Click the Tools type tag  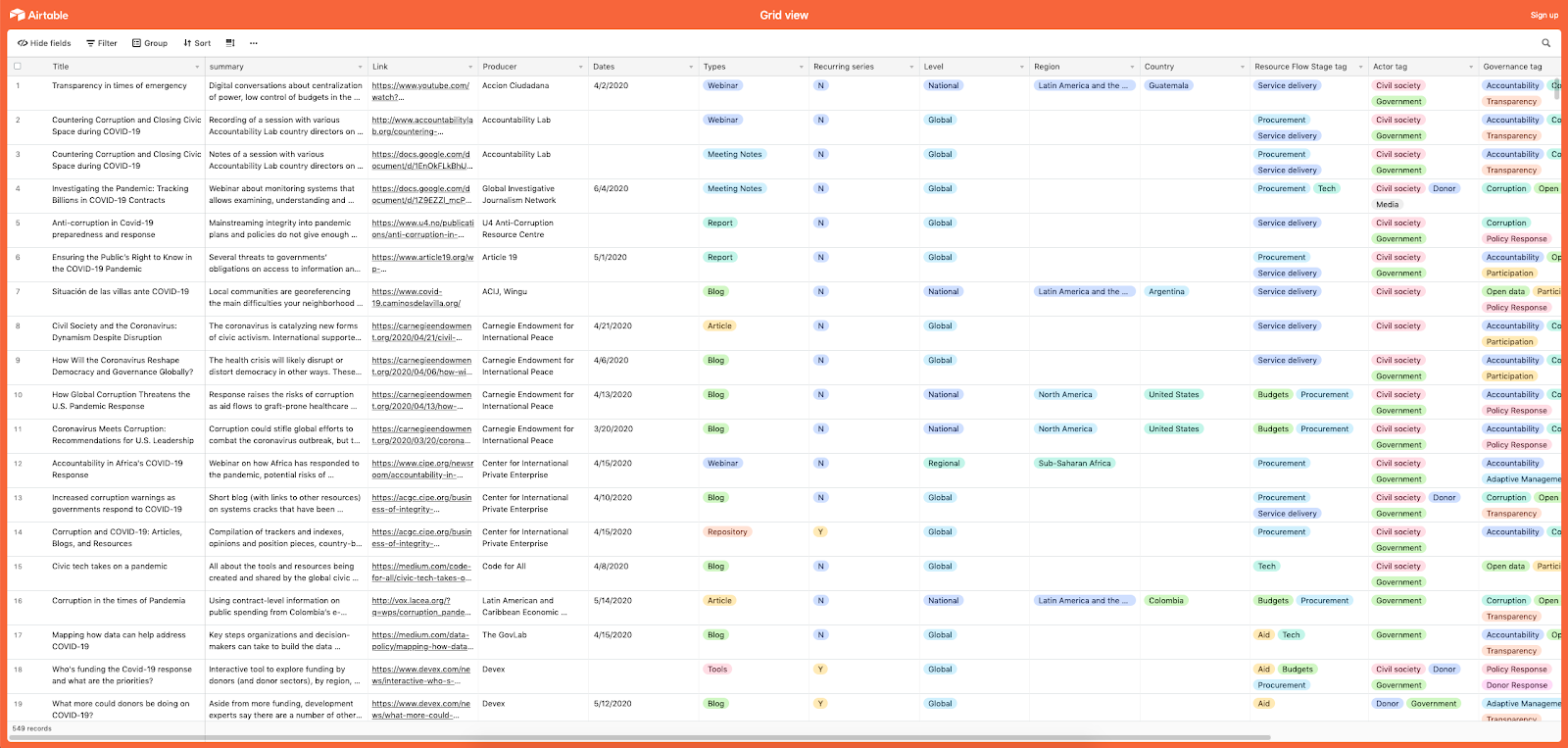click(x=717, y=669)
